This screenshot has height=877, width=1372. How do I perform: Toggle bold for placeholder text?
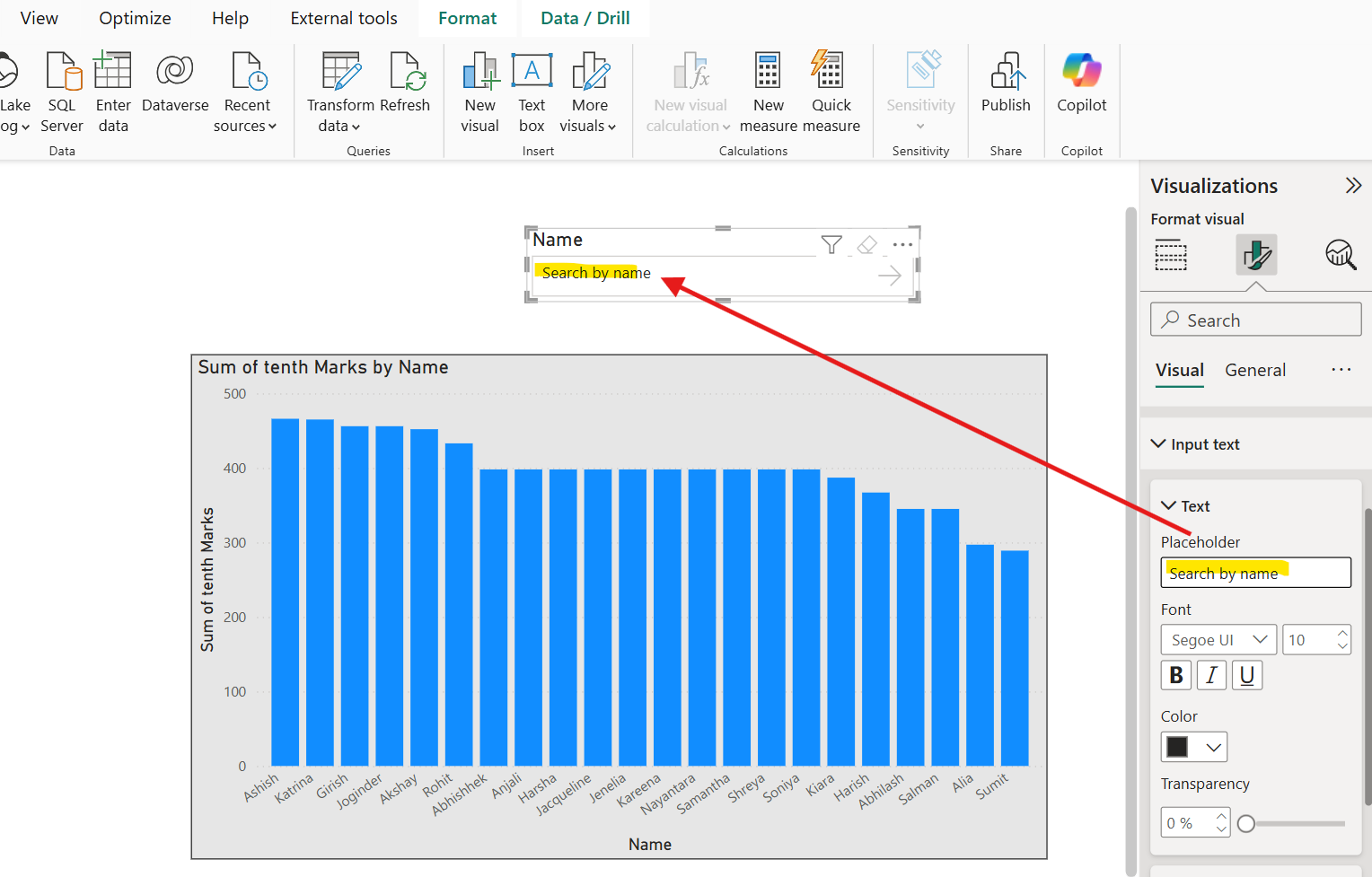click(x=1175, y=675)
